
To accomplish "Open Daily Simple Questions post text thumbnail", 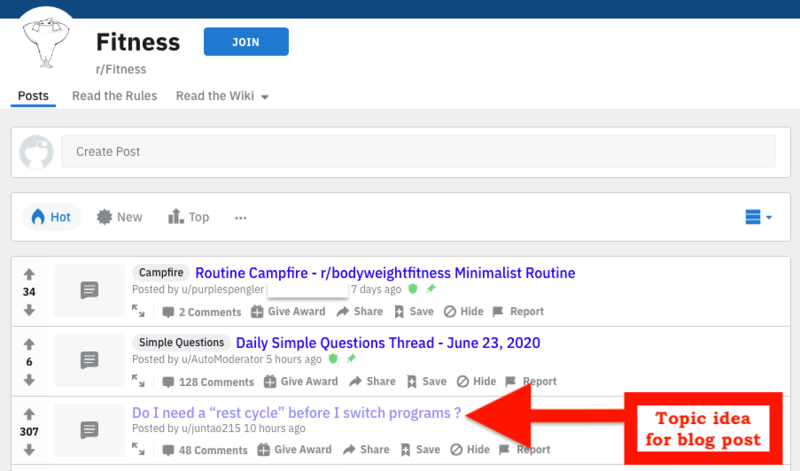I will point(89,360).
